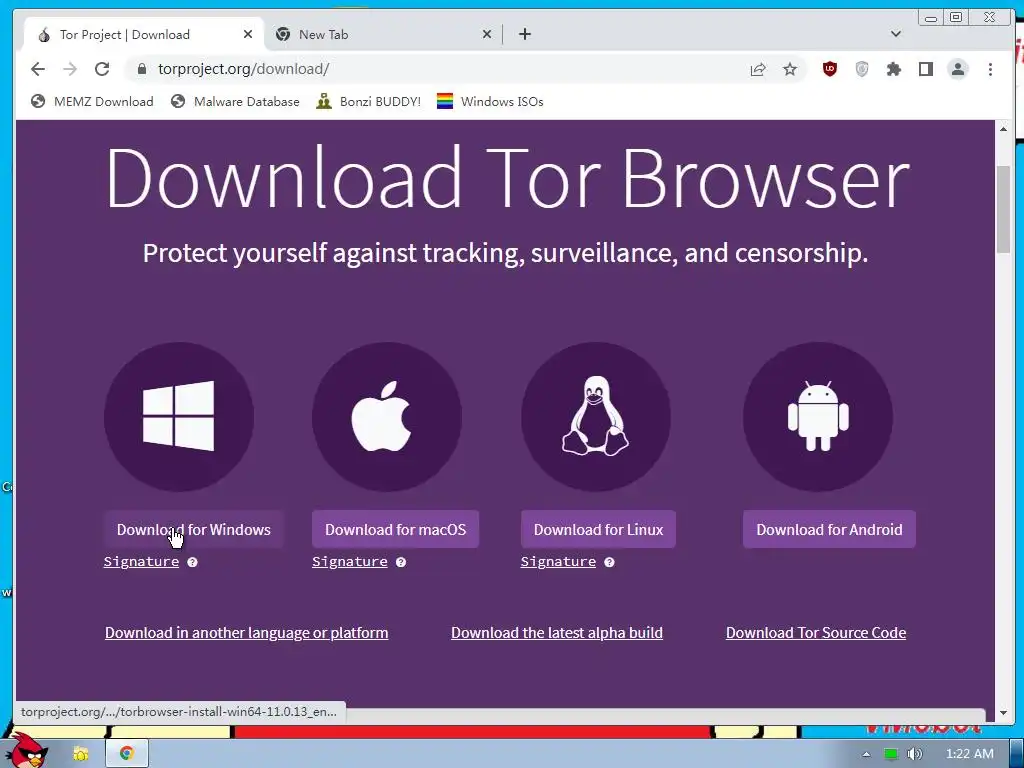The image size is (1024, 768).
Task: Click help icon beside Linux Signature
Action: coord(609,562)
